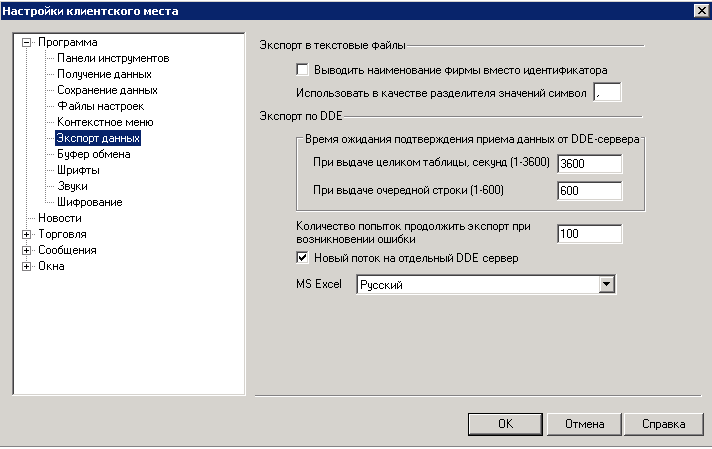Open Сохранение данных settings
This screenshot has height=449, width=712.
[x=107, y=90]
